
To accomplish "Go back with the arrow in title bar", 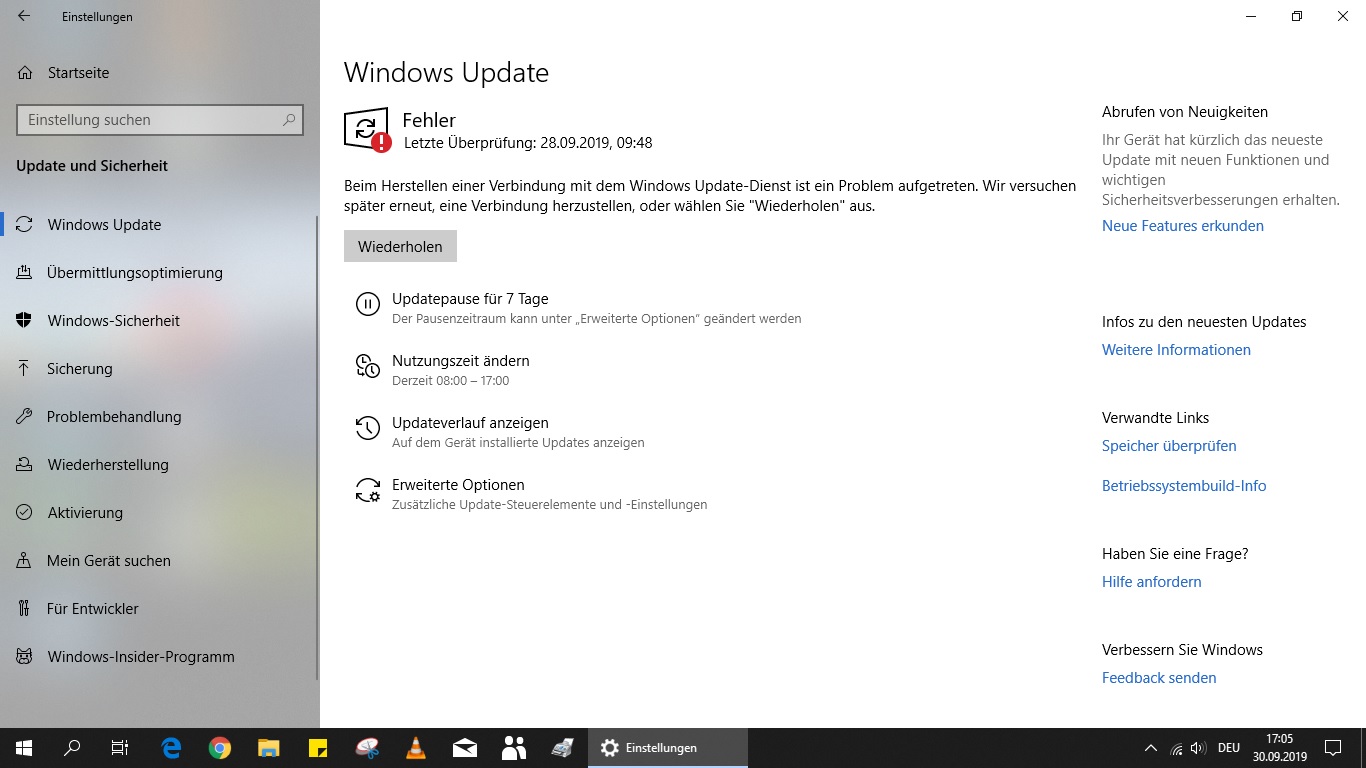I will pos(24,16).
